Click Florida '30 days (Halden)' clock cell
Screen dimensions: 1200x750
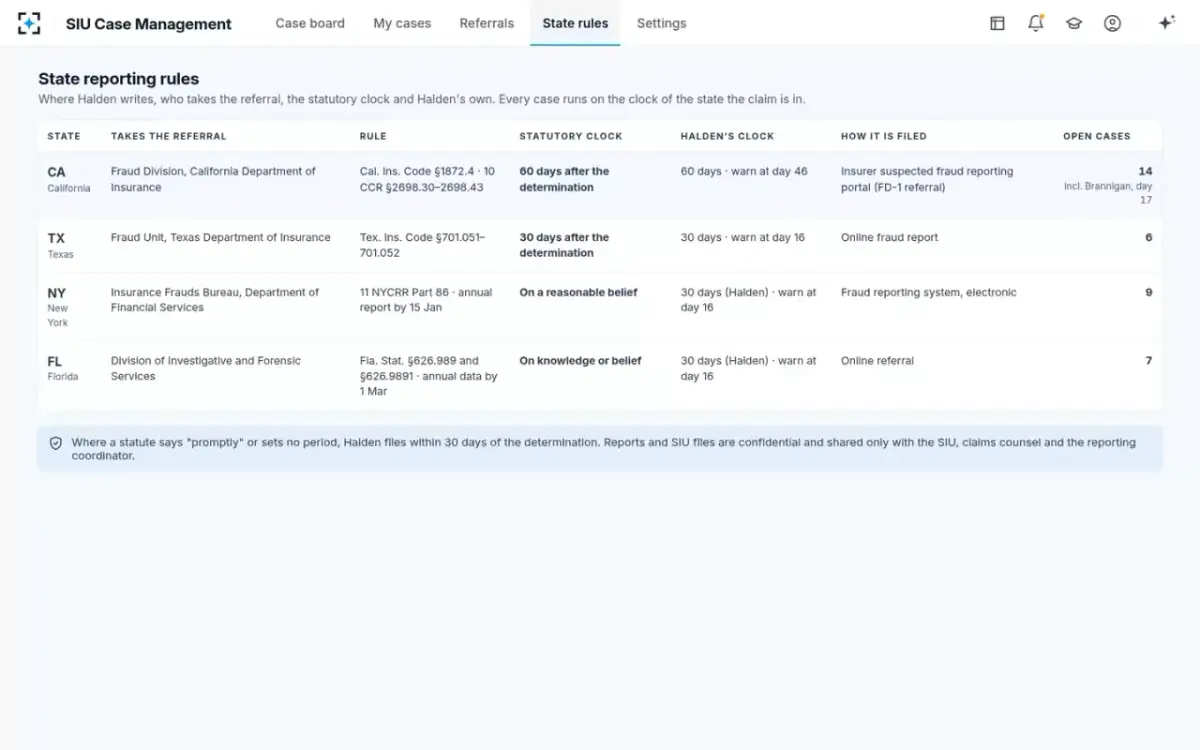click(749, 368)
